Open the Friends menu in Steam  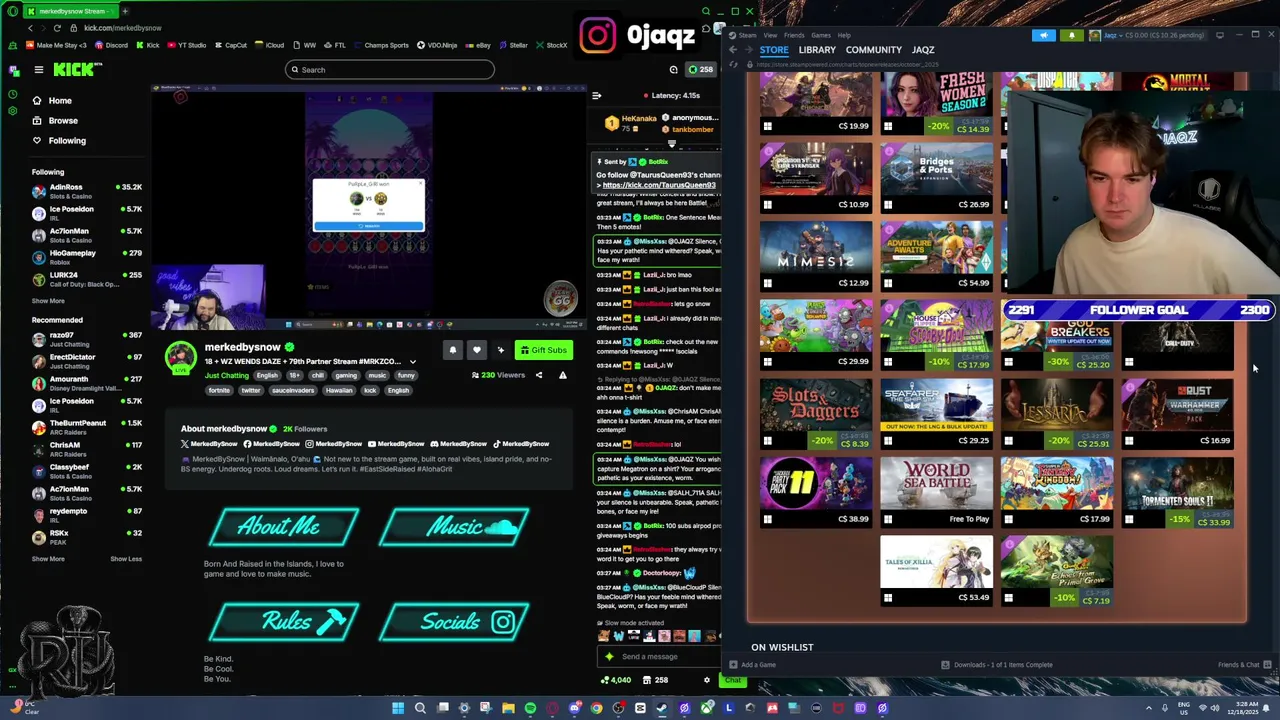click(794, 35)
